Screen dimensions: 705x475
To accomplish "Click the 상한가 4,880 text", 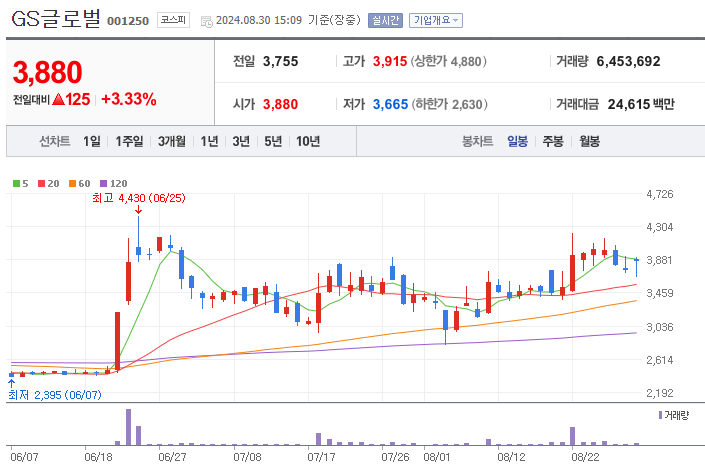I will (448, 61).
